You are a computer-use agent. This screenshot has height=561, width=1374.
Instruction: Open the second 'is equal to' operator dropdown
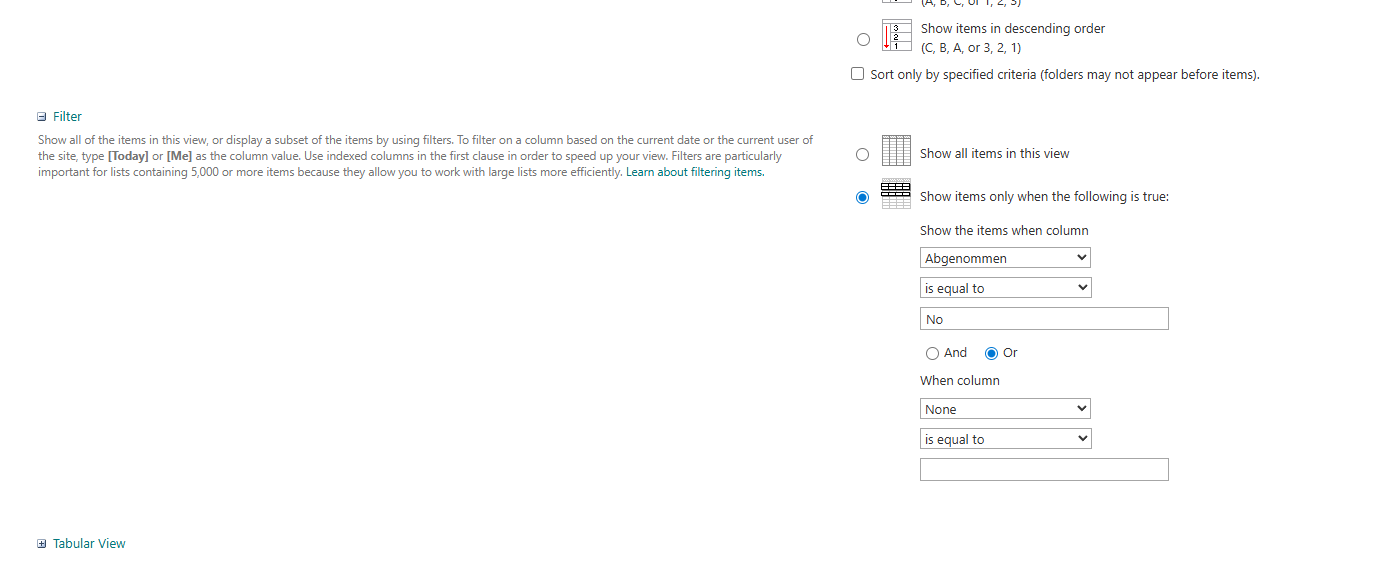pyautogui.click(x=1005, y=439)
